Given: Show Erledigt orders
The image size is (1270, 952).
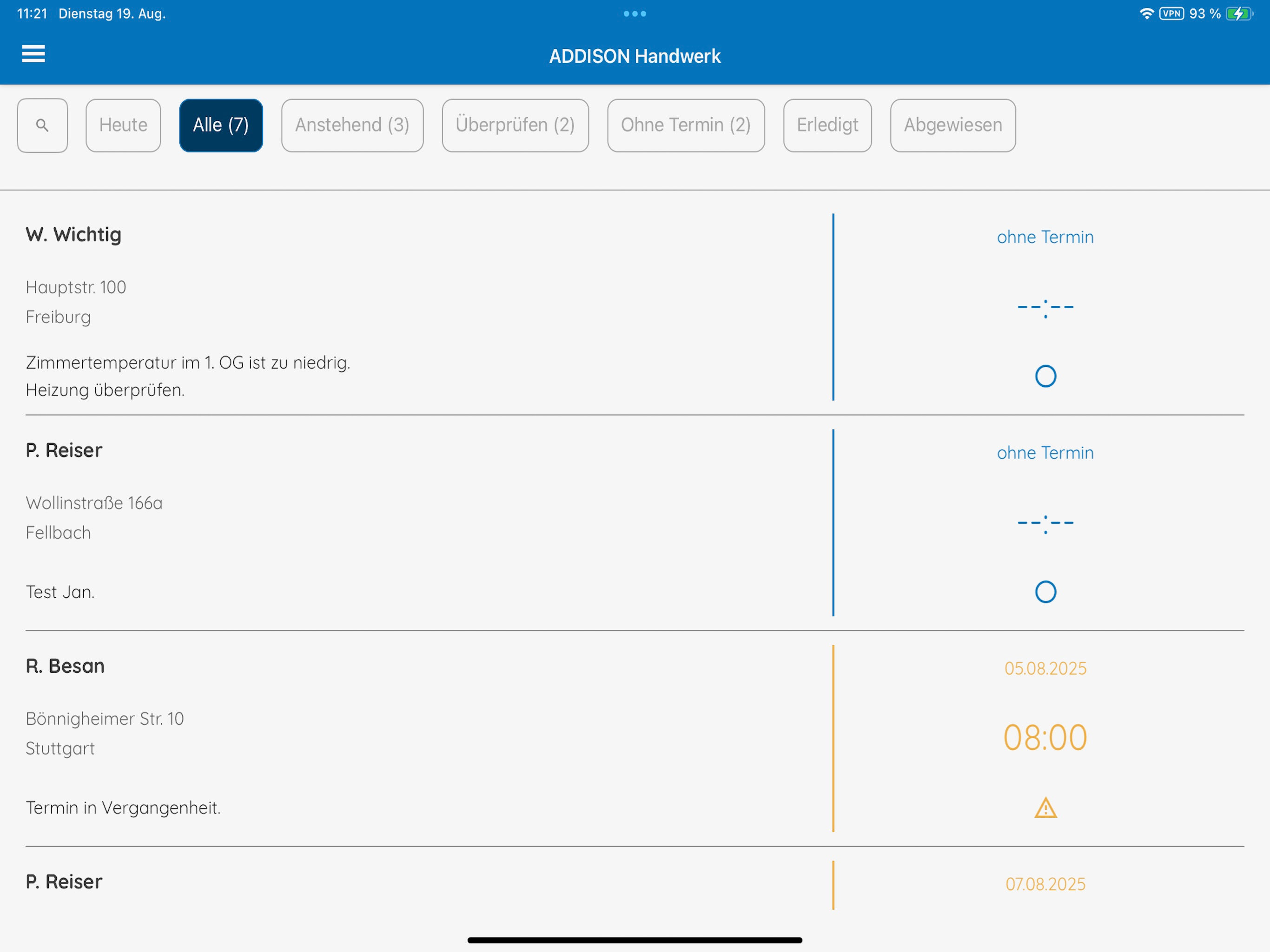Looking at the screenshot, I should click(827, 125).
